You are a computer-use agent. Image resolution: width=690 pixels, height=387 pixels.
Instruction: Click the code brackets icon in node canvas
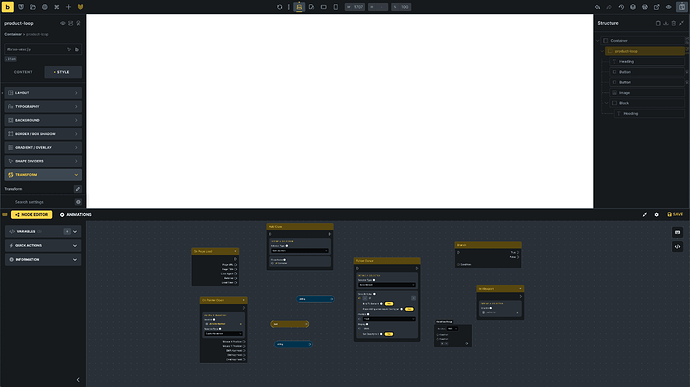pos(677,247)
